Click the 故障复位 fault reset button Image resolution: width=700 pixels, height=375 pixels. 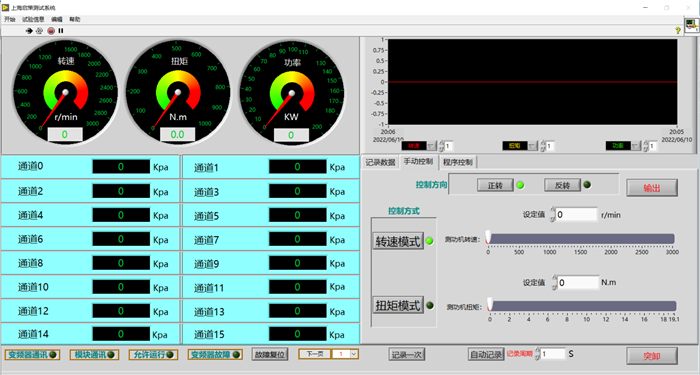[270, 354]
